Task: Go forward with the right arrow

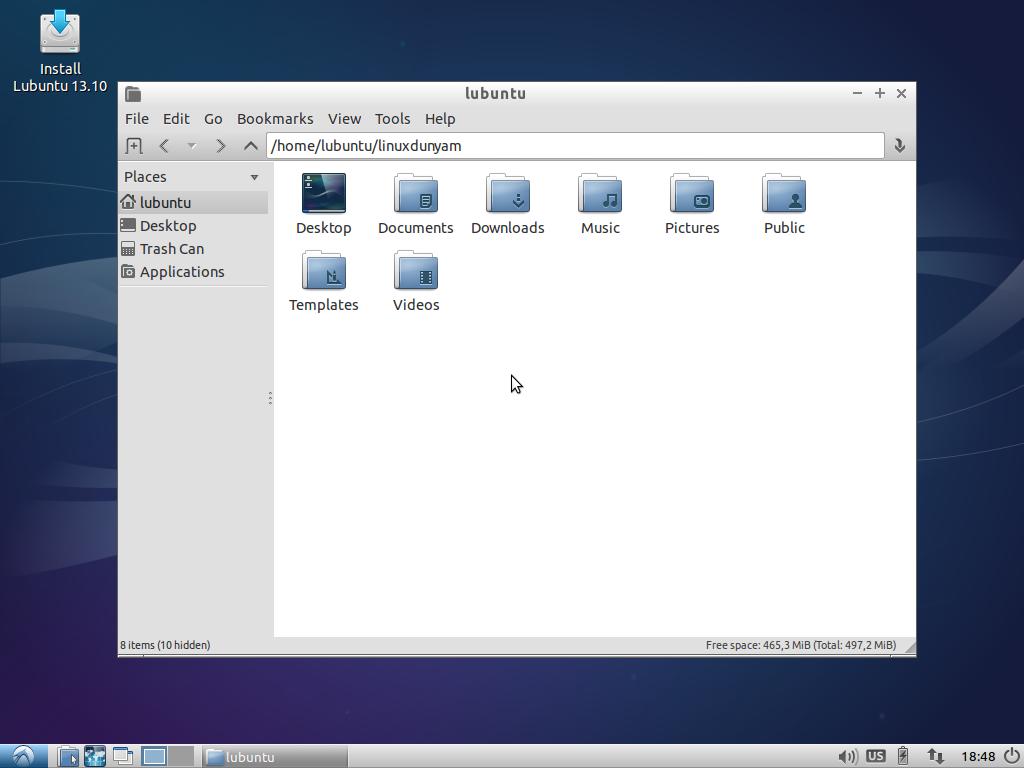Action: 220,146
